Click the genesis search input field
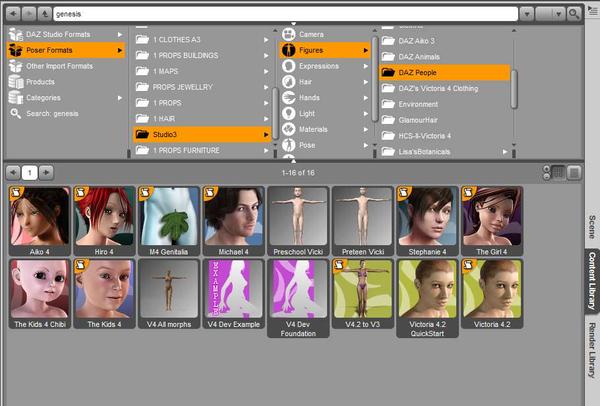The width and height of the screenshot is (600, 406). click(285, 14)
